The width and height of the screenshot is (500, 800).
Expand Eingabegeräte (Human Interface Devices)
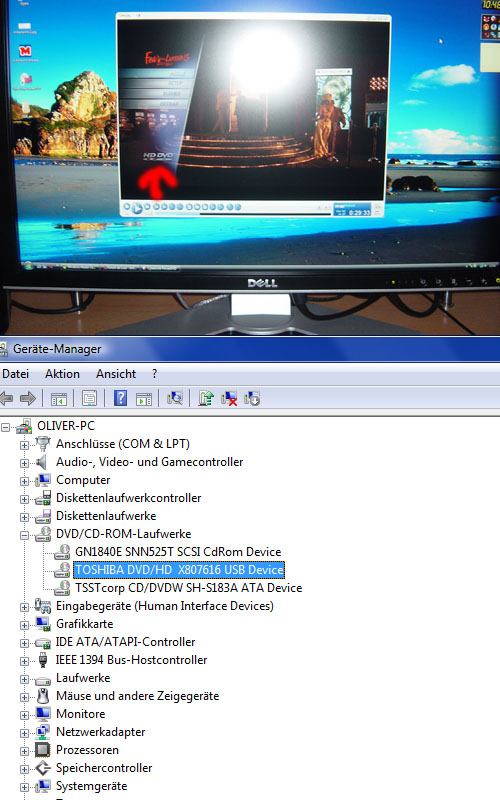click(24, 607)
